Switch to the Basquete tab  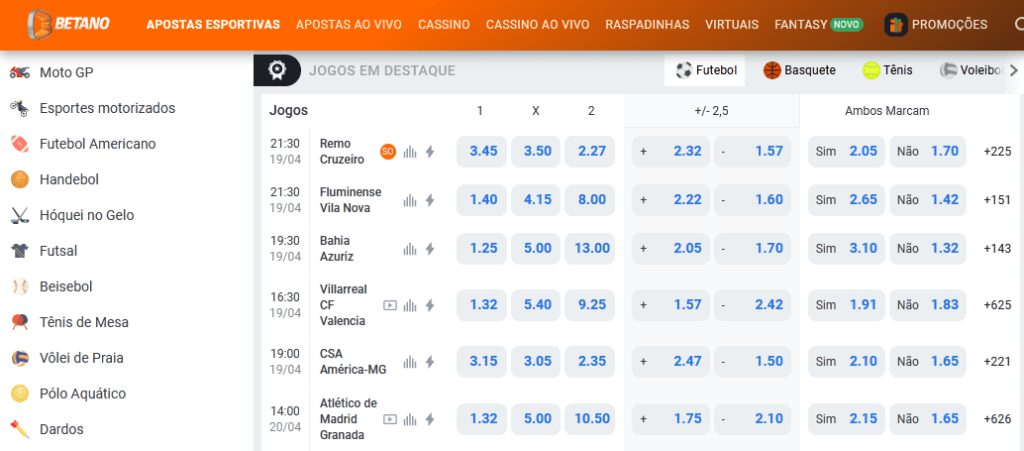[800, 70]
